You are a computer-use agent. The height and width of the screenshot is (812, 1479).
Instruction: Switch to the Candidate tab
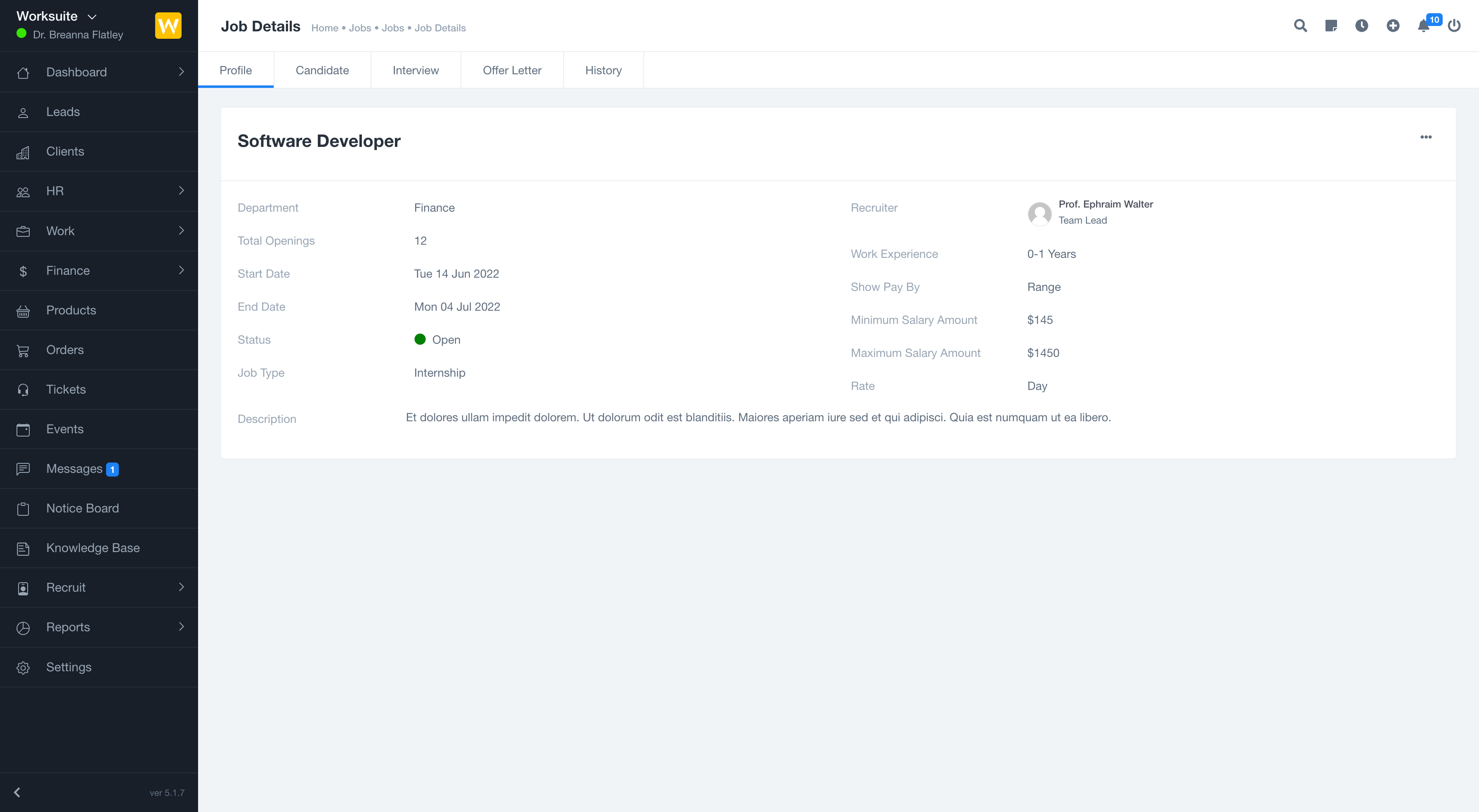[x=322, y=70]
